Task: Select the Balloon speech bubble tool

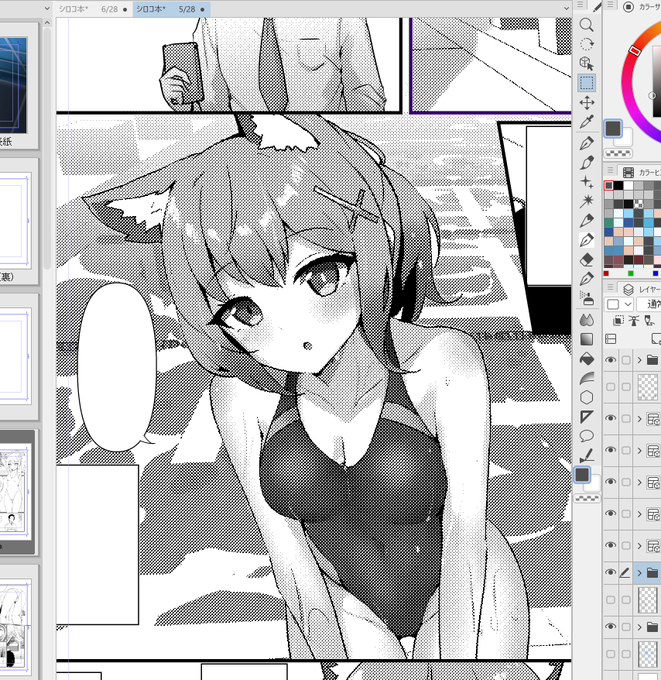Action: pos(586,436)
